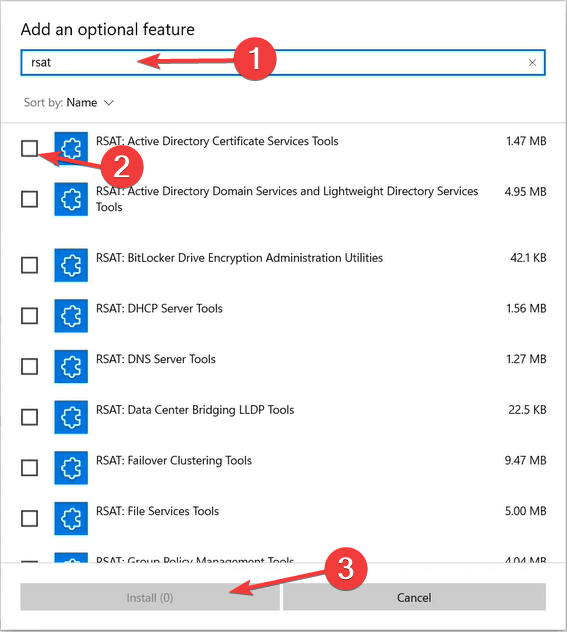Click the Domain Services and Lightweight Directory label
567x632 pixels.
(287, 199)
